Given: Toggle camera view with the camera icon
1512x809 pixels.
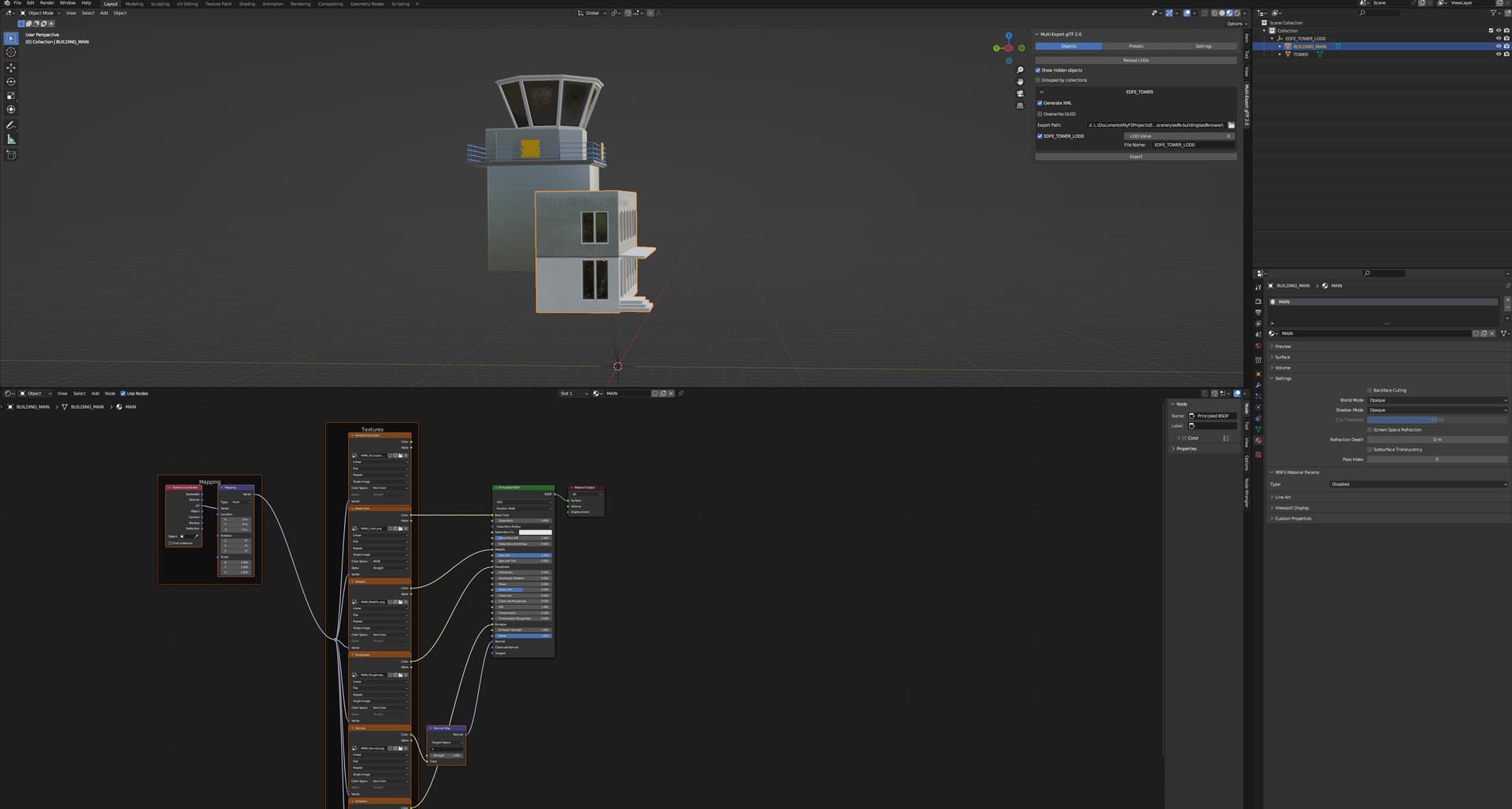Looking at the screenshot, I should [1020, 94].
